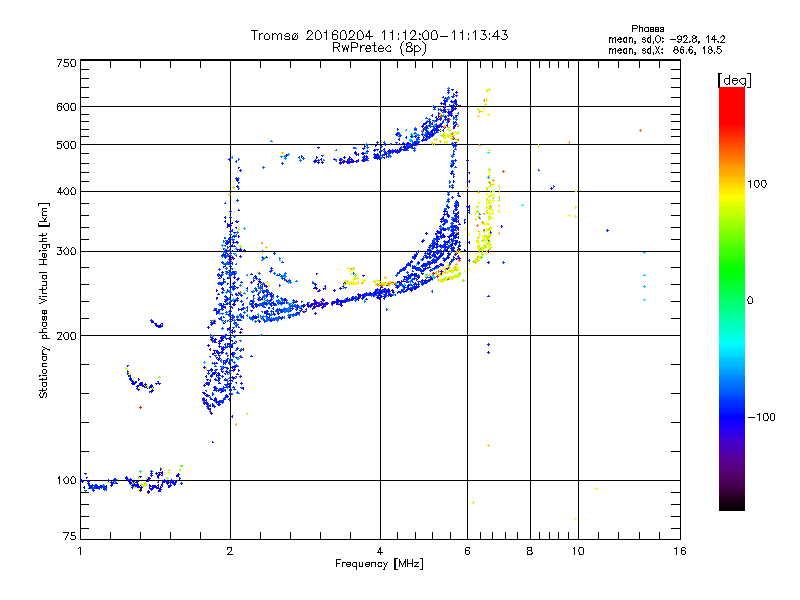
Task: Click the y-axis tick label '400'
Action: click(x=66, y=191)
